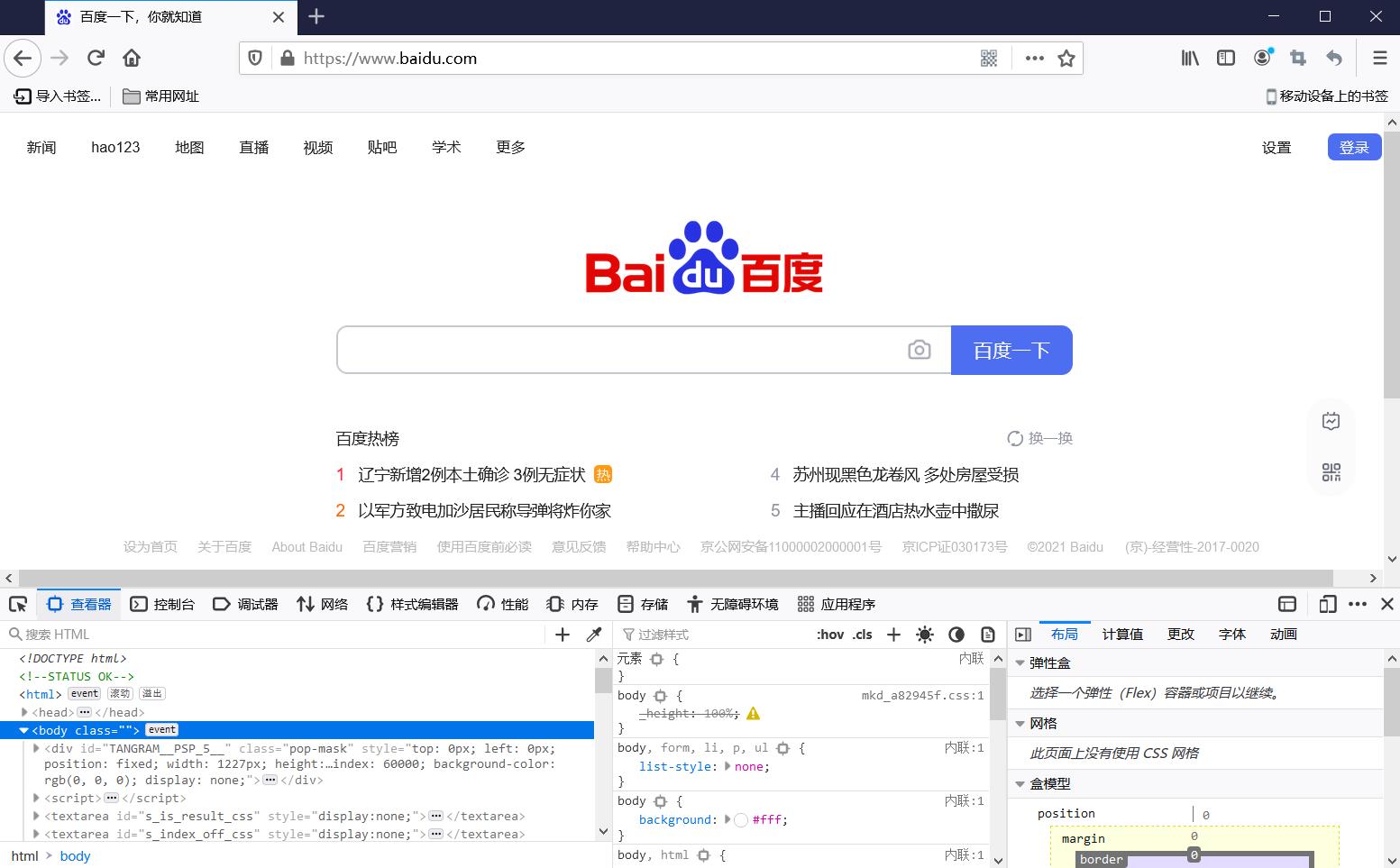Expand the list-style property value
This screenshot has width=1400, height=868.
728,766
